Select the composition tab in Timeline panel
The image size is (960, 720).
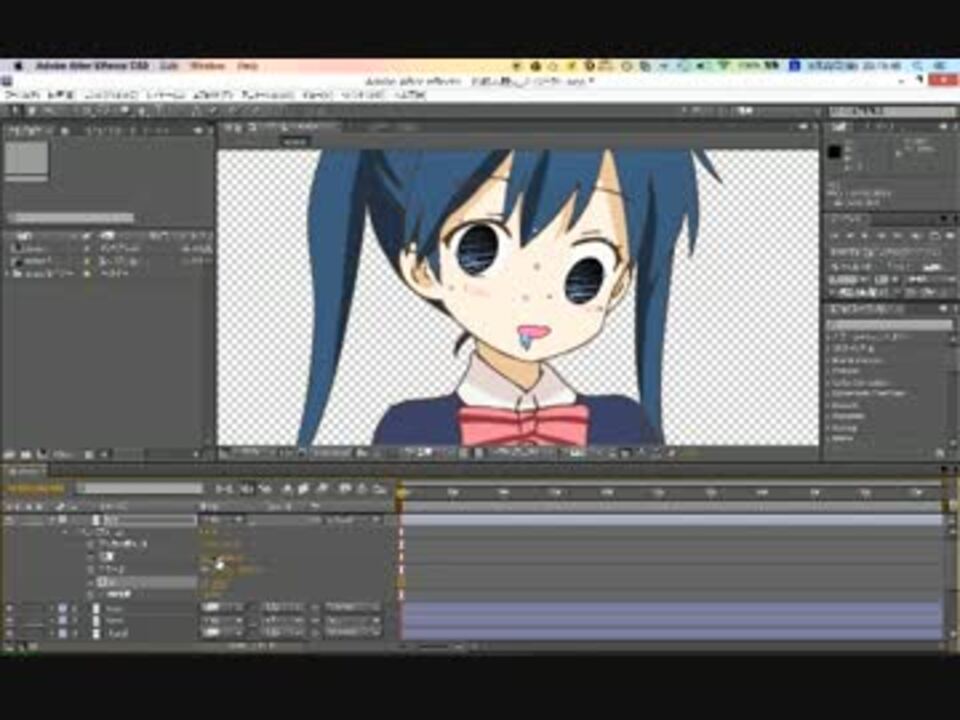24,471
